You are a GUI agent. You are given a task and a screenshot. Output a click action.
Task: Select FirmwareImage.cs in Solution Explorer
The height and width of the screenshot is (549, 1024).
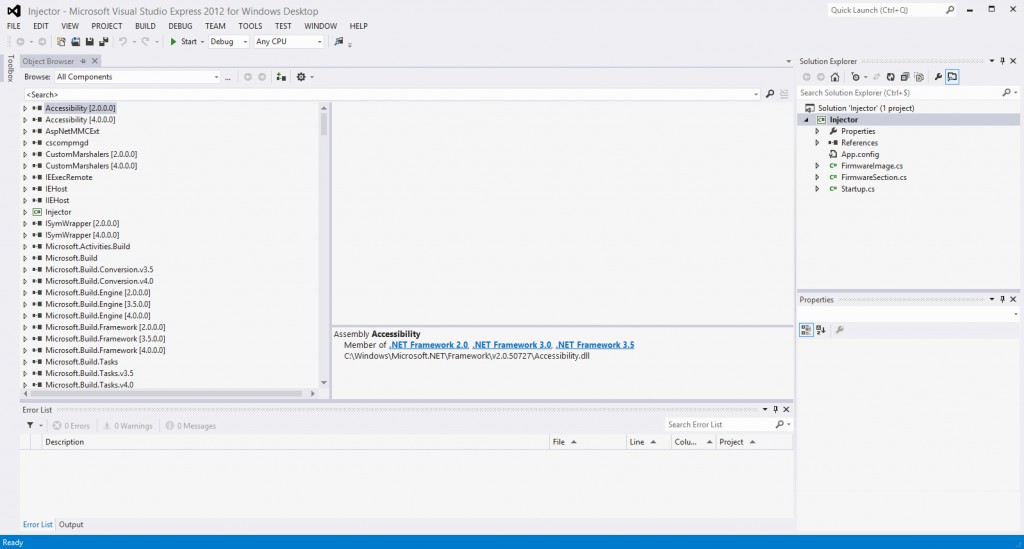[872, 166]
